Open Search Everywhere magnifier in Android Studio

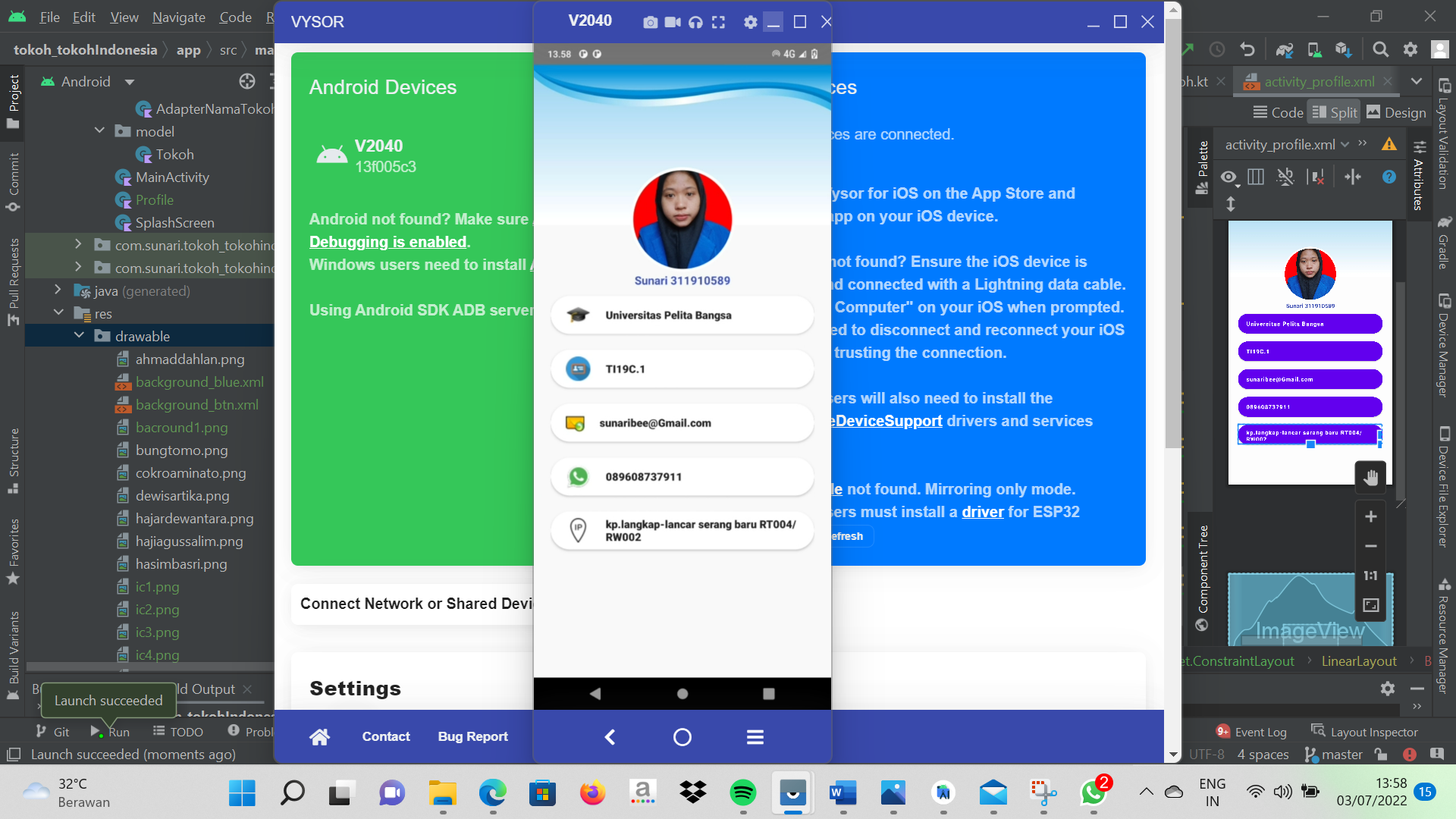[x=1380, y=49]
